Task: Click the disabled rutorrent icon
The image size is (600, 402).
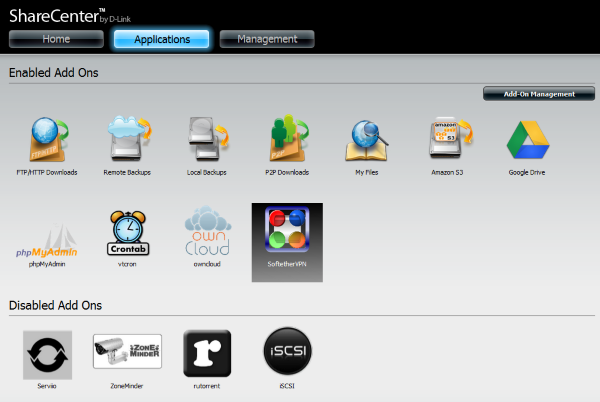Action: (207, 353)
